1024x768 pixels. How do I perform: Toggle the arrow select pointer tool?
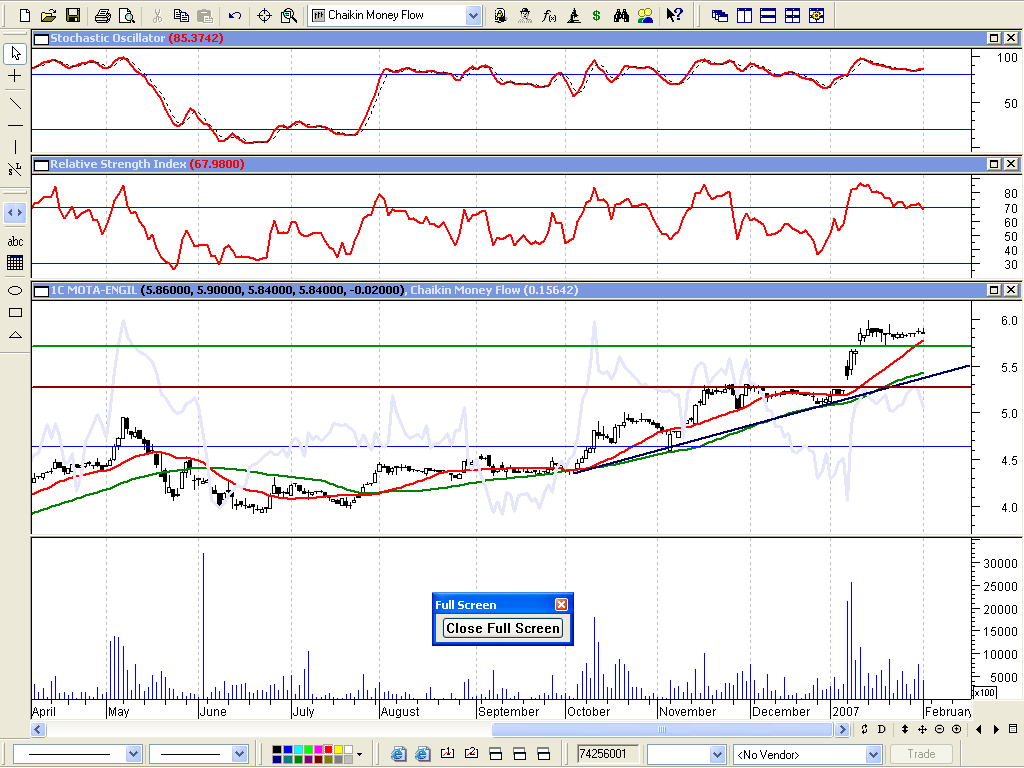pyautogui.click(x=15, y=53)
